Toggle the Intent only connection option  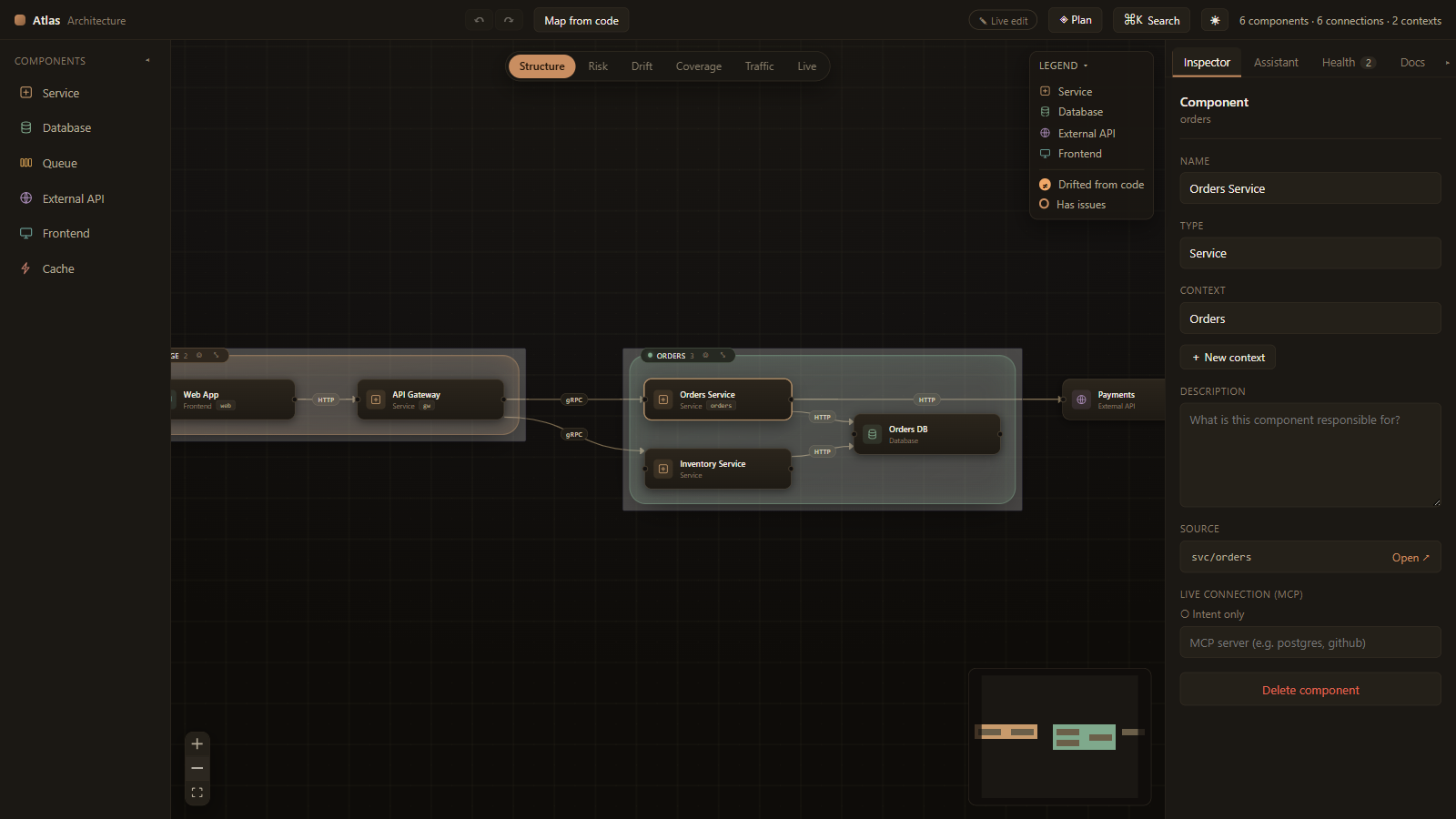pyautogui.click(x=1212, y=614)
